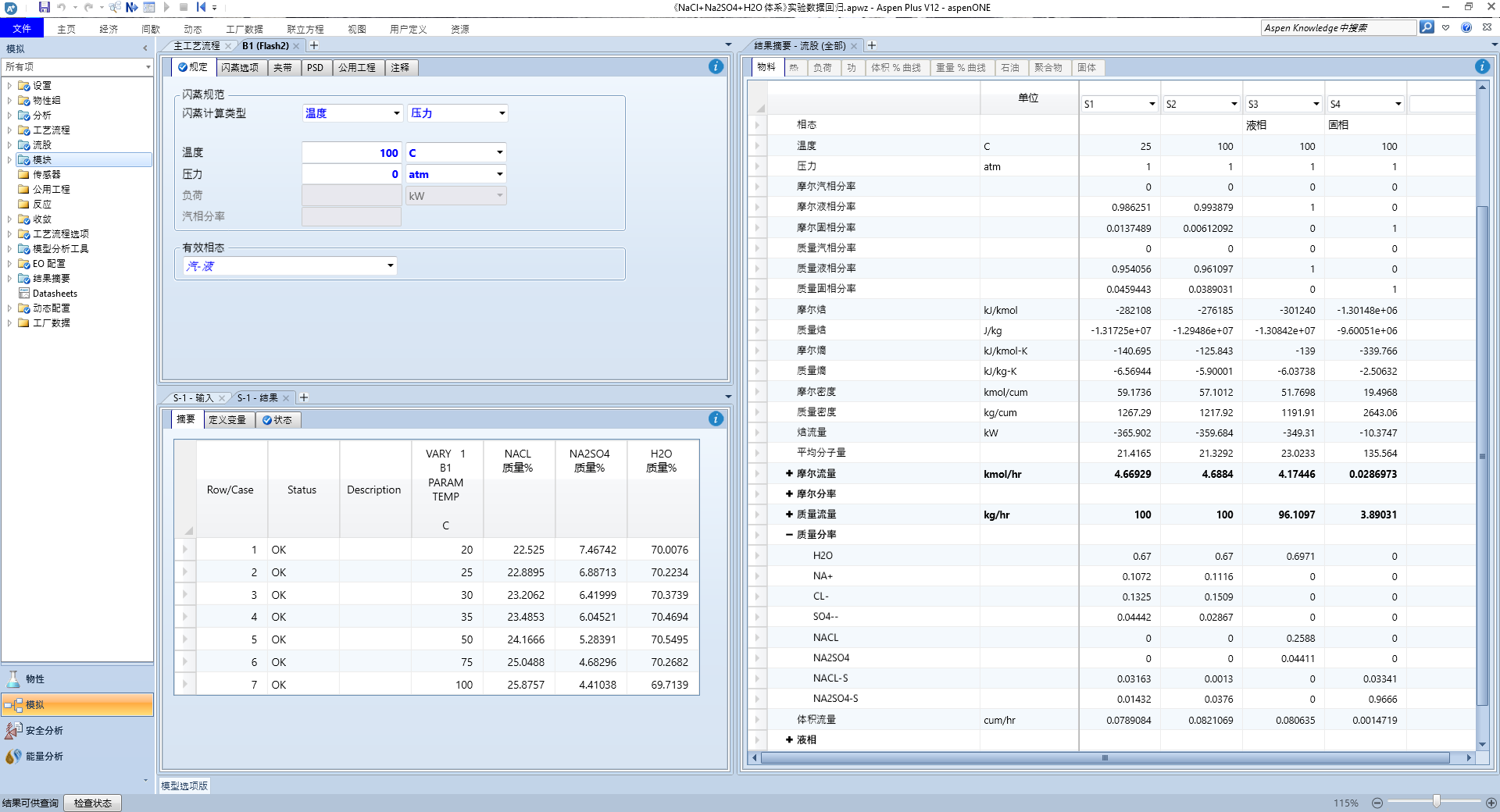Open 有效相态 汽-液 dropdown
Screen dimensions: 1500x812
[390, 266]
